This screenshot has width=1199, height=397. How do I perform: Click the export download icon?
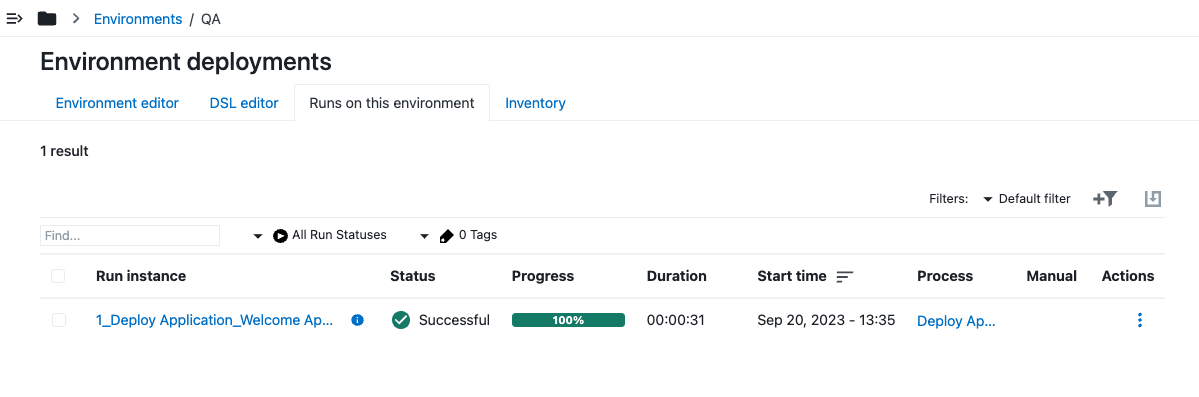coord(1152,199)
